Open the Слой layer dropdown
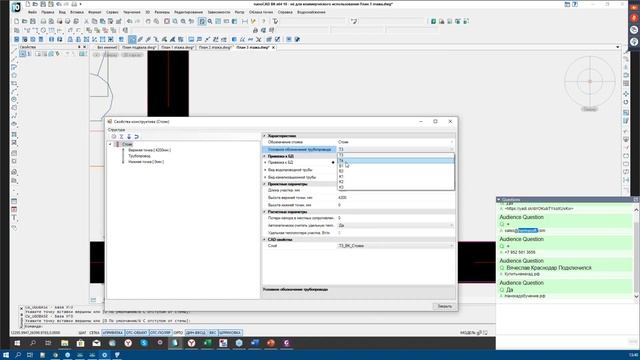The height and width of the screenshot is (360, 640). pyautogui.click(x=451, y=246)
